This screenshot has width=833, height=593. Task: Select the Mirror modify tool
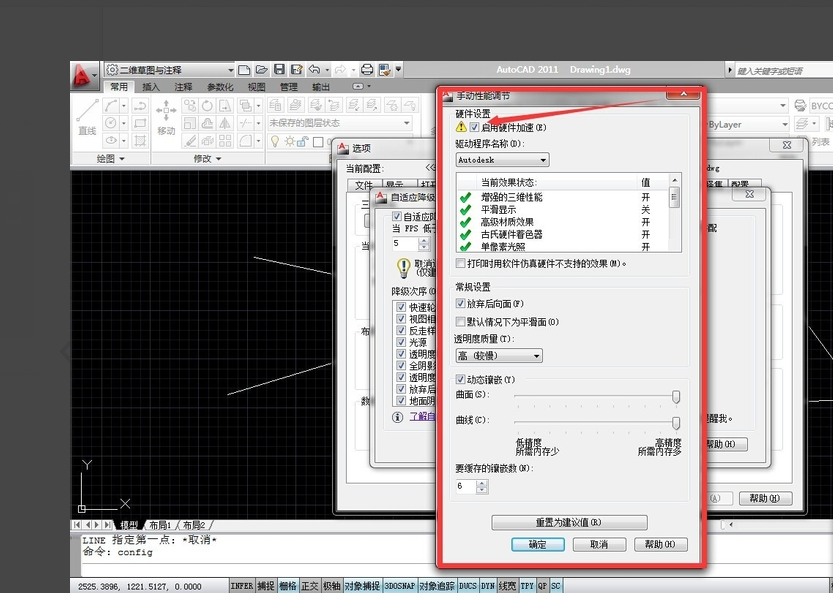pos(225,123)
